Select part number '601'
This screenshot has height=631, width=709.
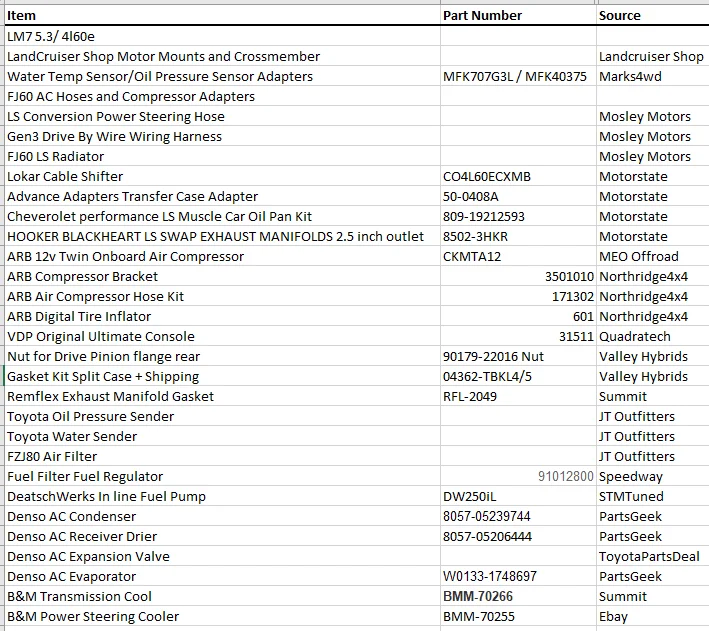(x=518, y=316)
